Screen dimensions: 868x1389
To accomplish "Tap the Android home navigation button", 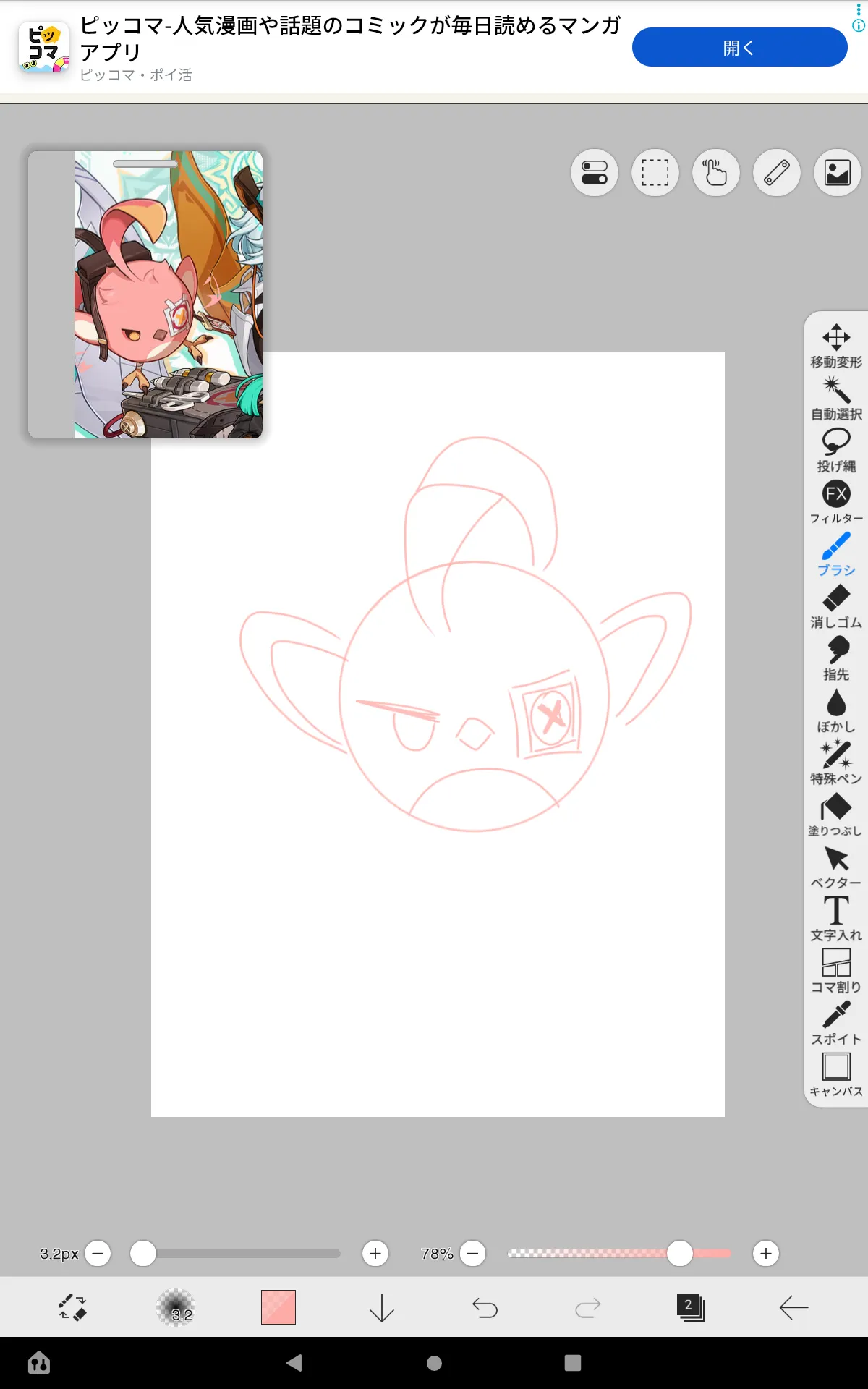I will click(x=434, y=1363).
